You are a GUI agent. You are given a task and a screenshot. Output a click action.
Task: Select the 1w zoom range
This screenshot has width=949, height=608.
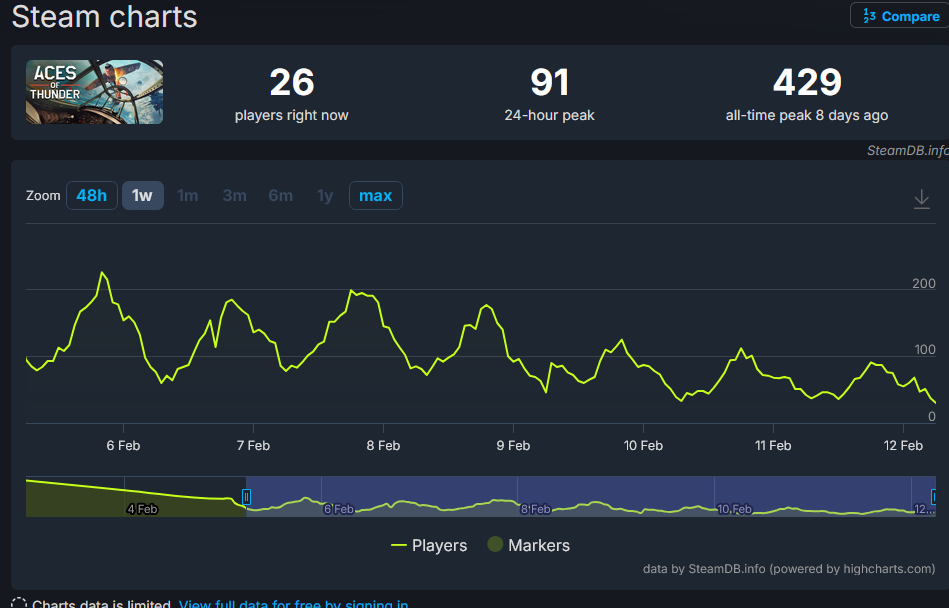pos(142,195)
